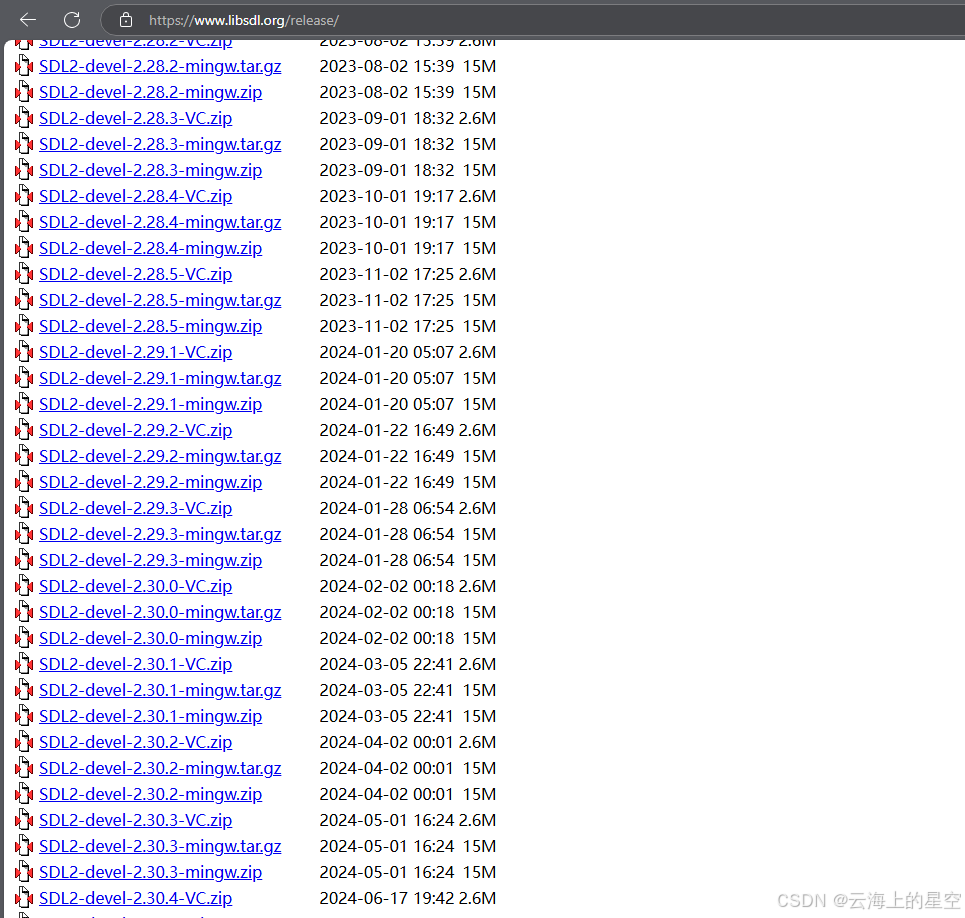Download SDL2-devel-2.29.2-VC.zip

tap(135, 430)
